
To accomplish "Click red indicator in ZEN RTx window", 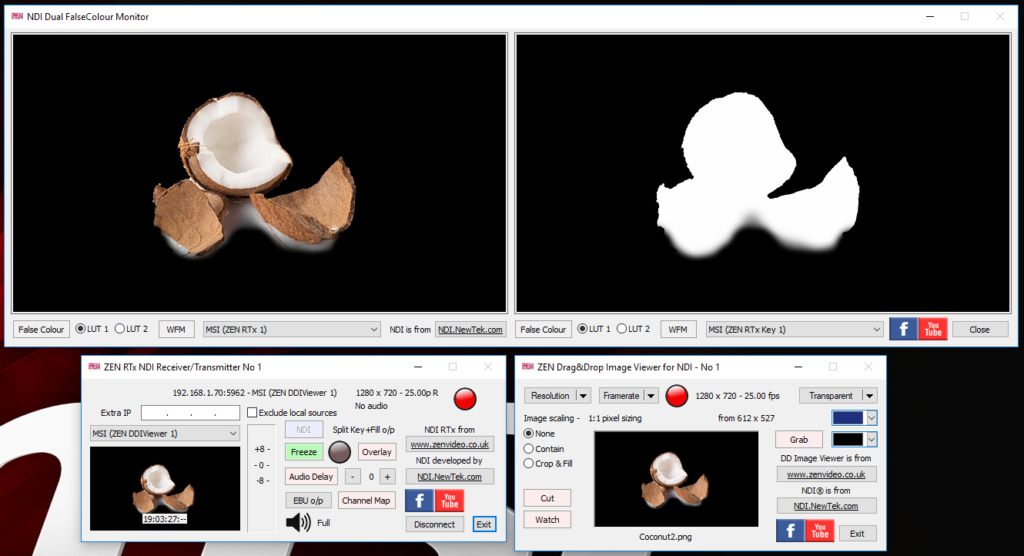I will (x=465, y=399).
